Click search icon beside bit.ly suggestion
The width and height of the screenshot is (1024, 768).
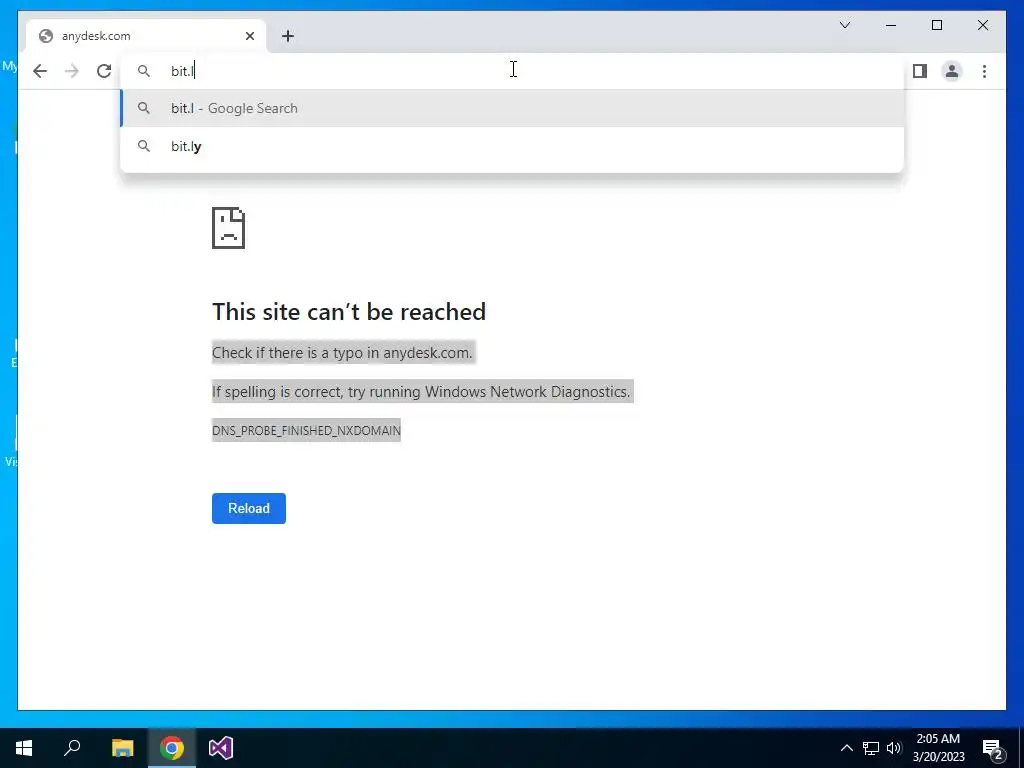point(144,146)
